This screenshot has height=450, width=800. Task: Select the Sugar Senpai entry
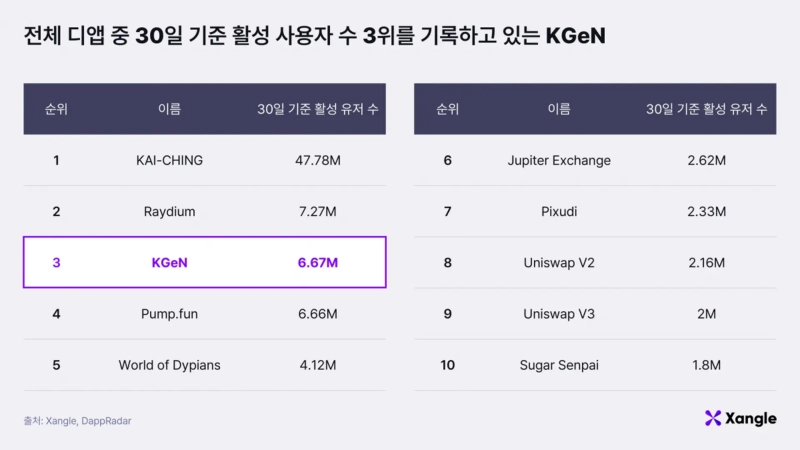[x=559, y=365]
